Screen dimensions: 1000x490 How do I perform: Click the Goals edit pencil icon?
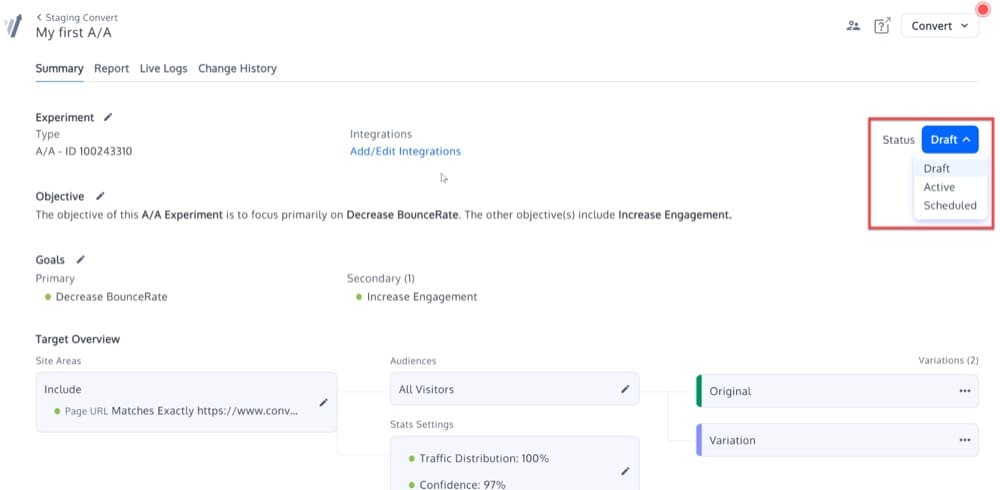[x=81, y=260]
